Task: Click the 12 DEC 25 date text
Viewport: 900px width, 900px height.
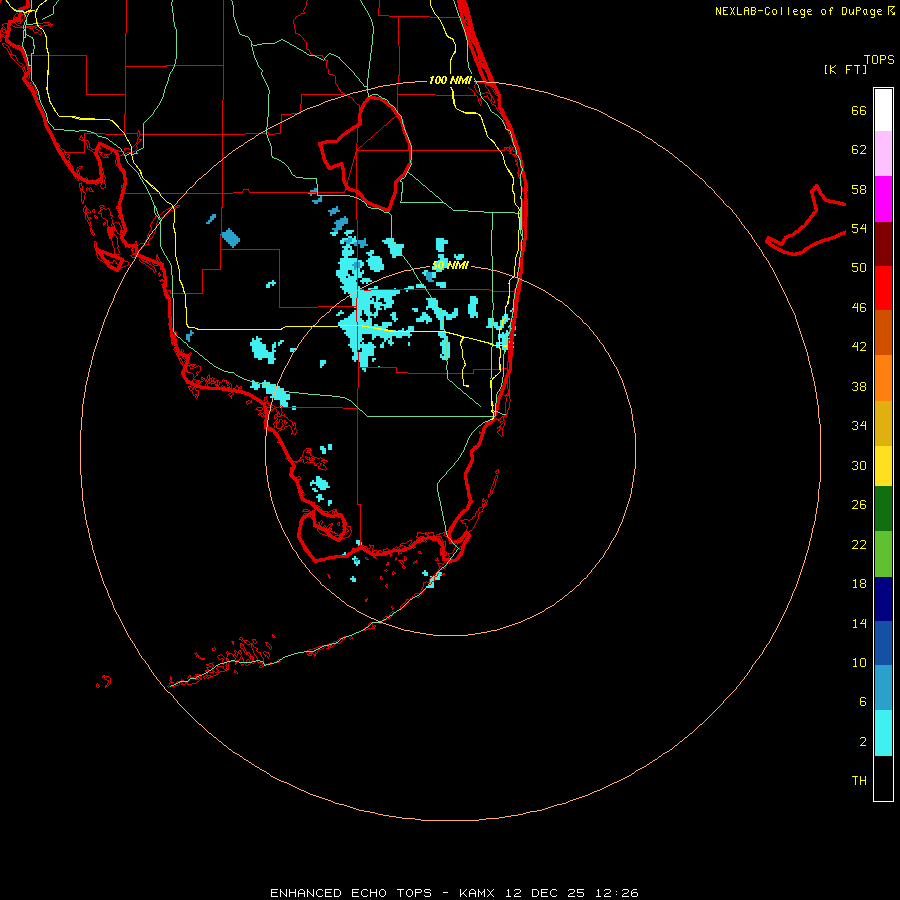Action: [545, 893]
